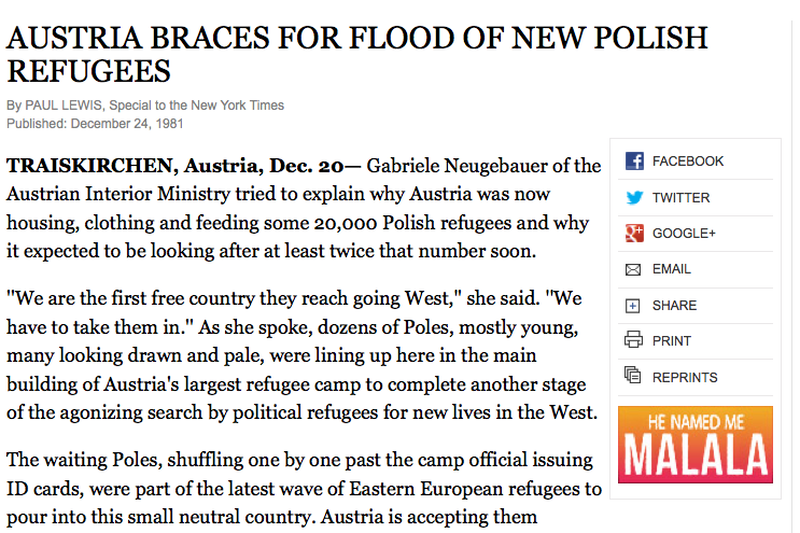
Task: Share article via GOOGLE+ link
Action: [x=684, y=233]
